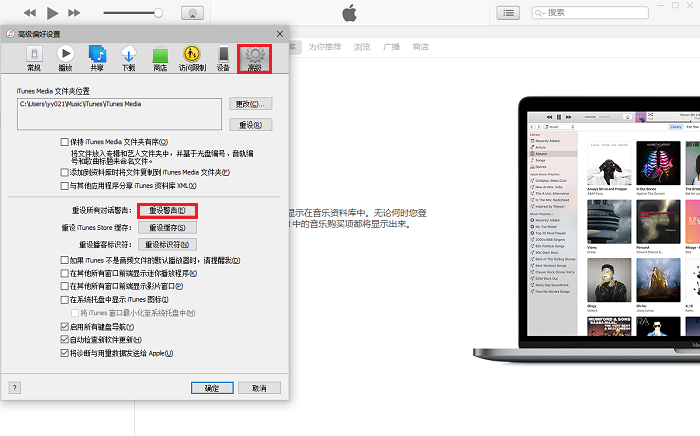The image size is (700, 436).
Task: Switch to the 广播 radio tab
Action: tap(392, 46)
